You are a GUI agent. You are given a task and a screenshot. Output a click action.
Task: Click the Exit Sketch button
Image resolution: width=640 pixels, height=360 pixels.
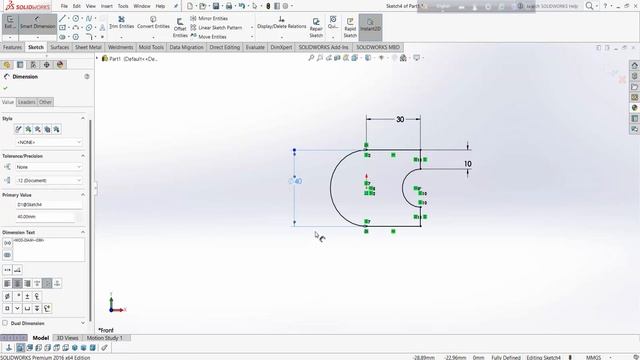[10, 23]
